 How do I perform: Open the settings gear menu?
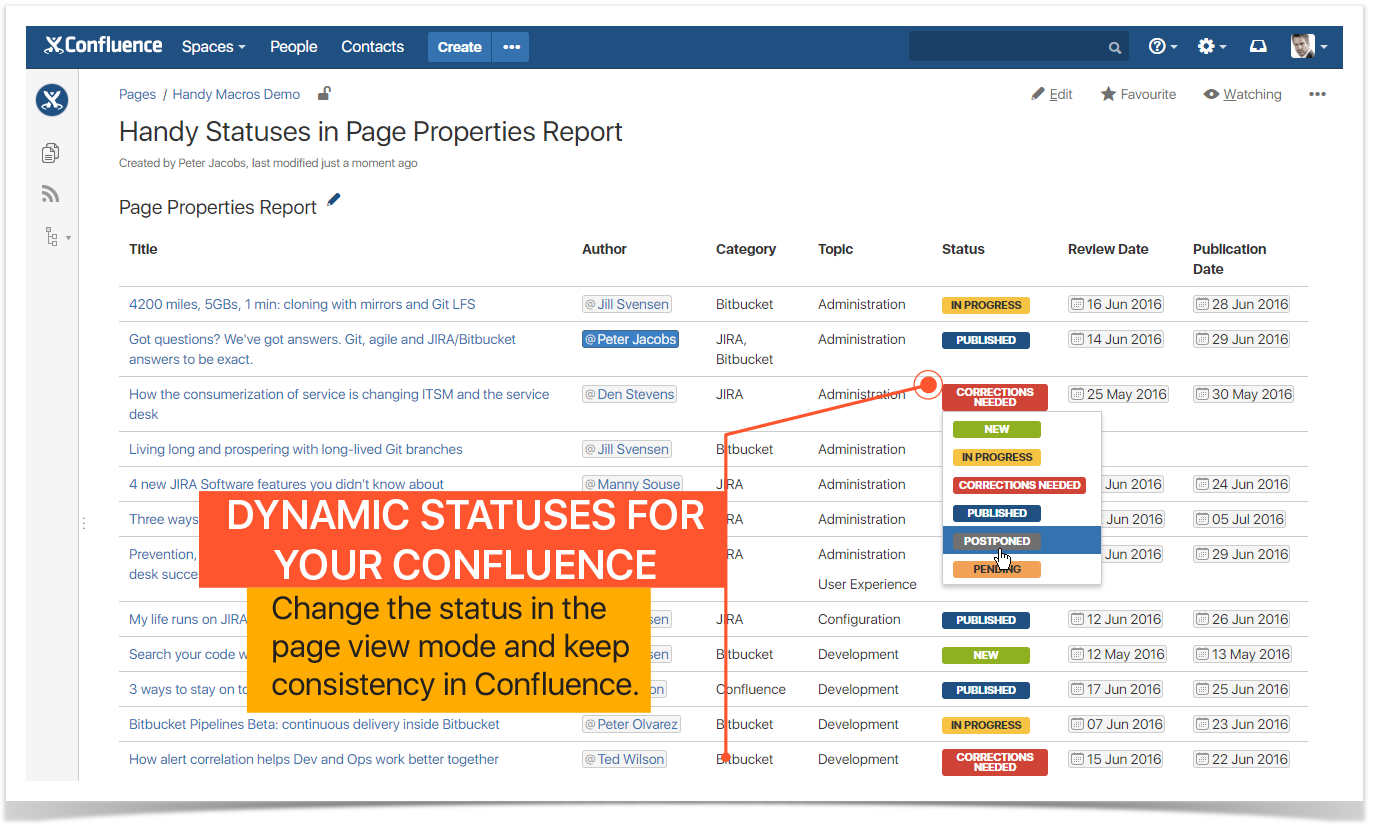tap(1211, 47)
